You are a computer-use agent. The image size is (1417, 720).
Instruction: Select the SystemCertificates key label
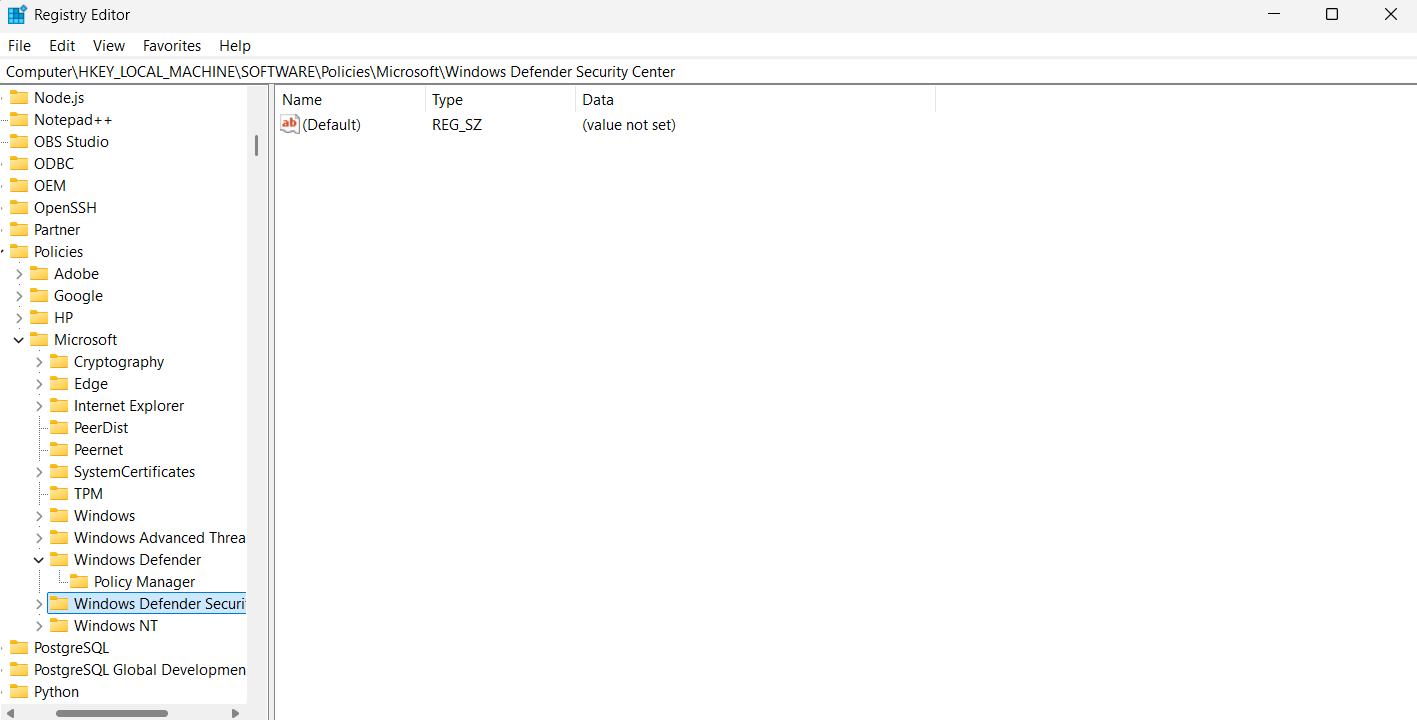point(135,472)
